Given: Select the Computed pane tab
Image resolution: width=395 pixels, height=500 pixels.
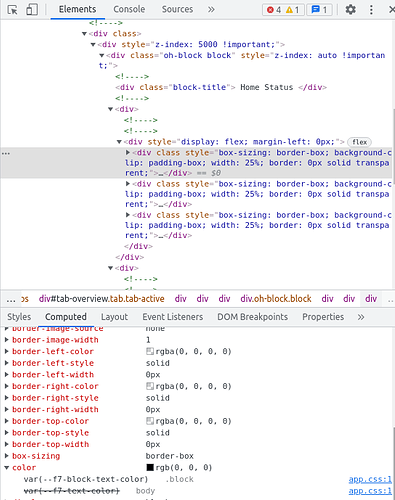Looking at the screenshot, I should [66, 317].
